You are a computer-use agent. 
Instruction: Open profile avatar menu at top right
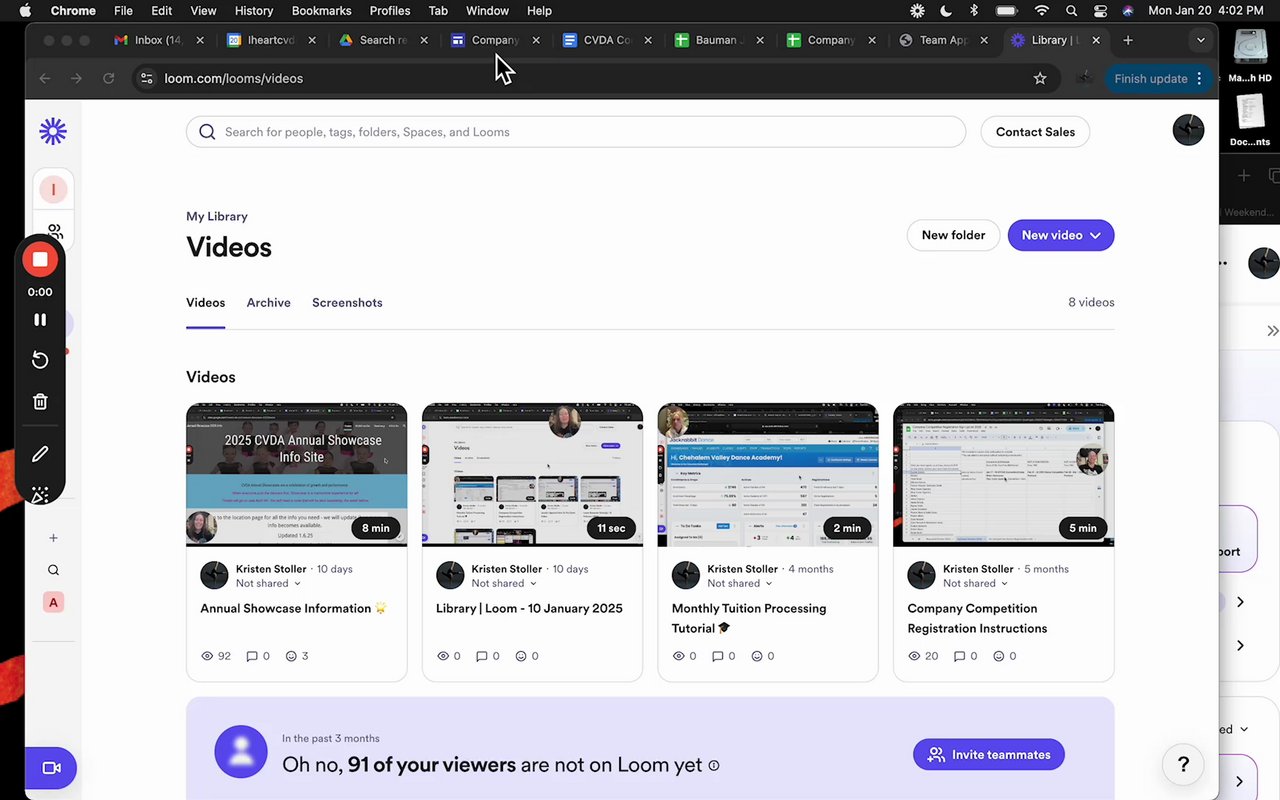point(1188,130)
